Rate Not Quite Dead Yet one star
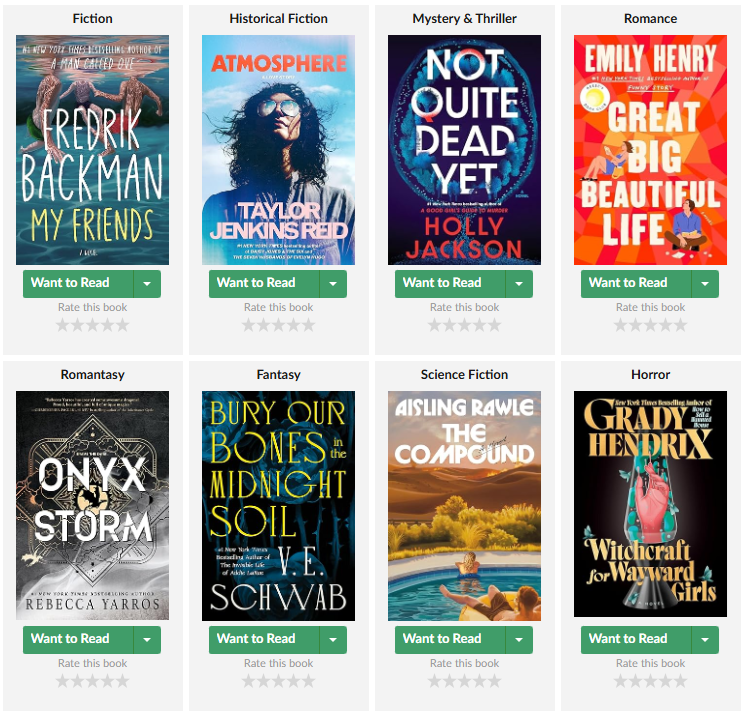Viewport: 749px width, 714px height. (434, 325)
